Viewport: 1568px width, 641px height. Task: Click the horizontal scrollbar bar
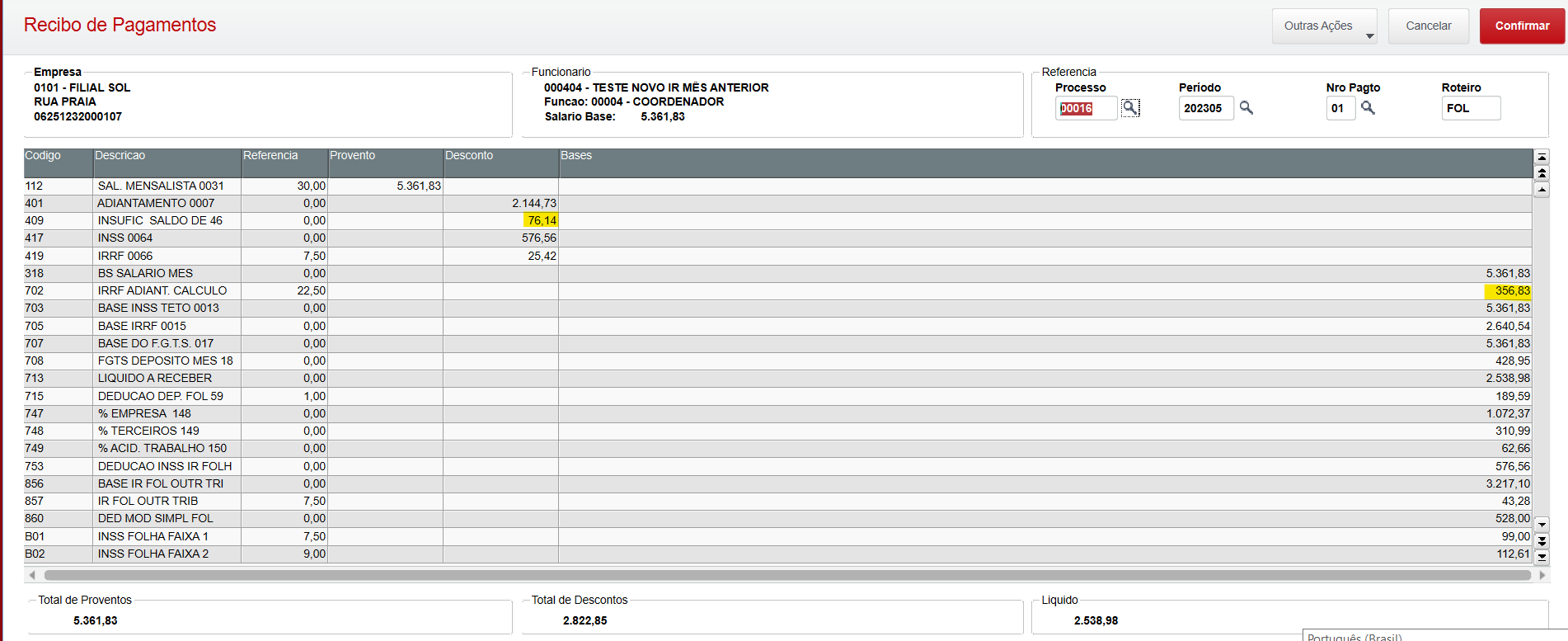787,575
